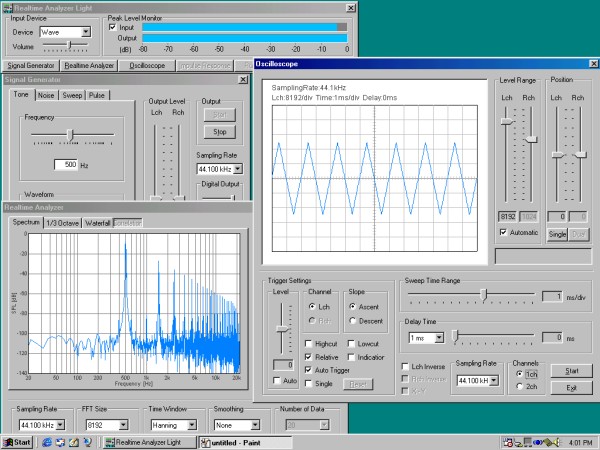Click the 500 Hz frequency input field
The image size is (600, 450).
pyautogui.click(x=66, y=165)
